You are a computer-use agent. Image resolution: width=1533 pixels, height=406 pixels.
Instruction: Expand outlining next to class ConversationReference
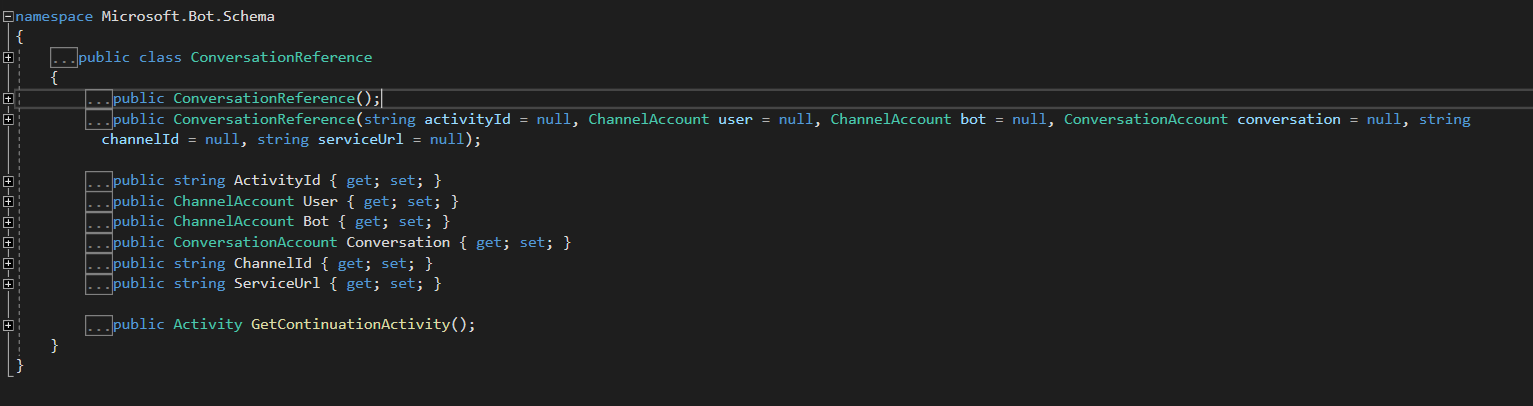[x=8, y=57]
